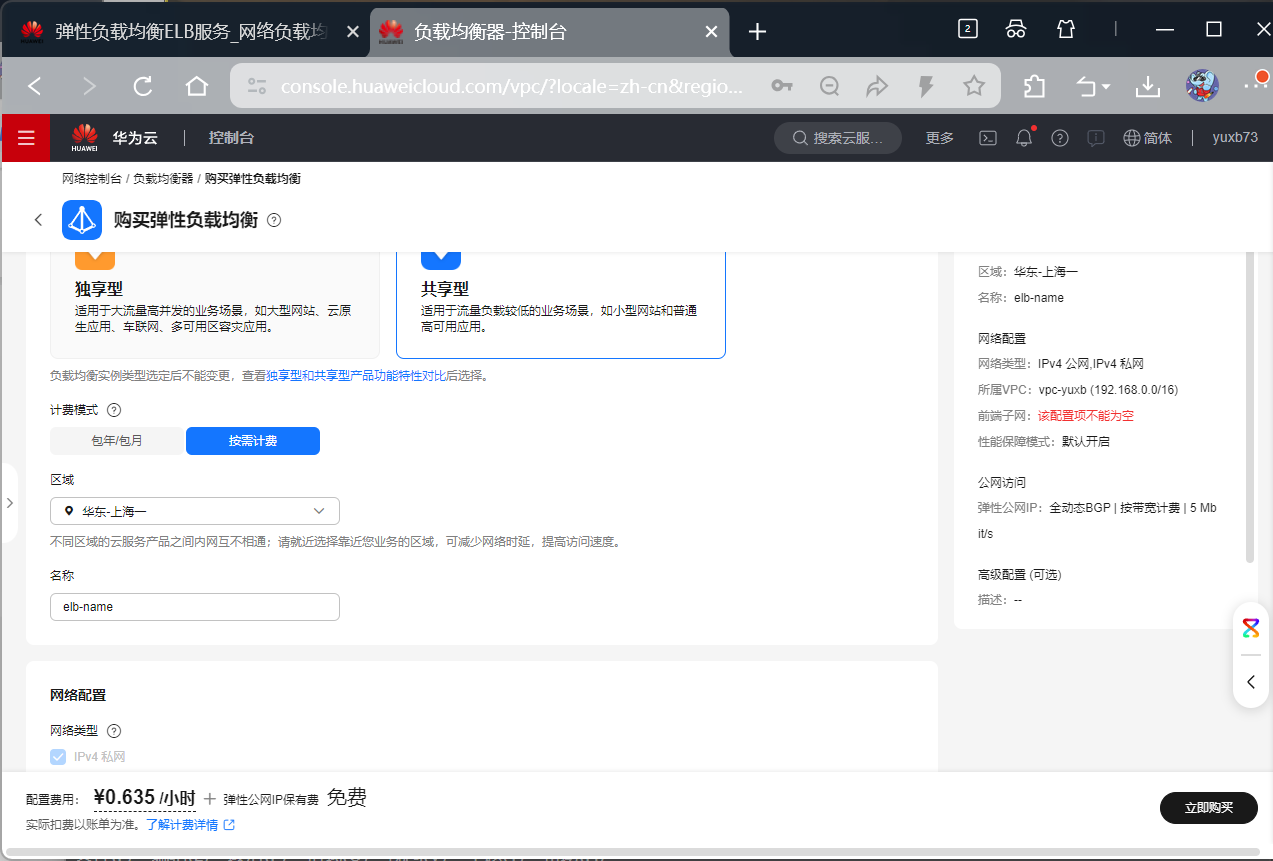Go back with the page-title arrow
Viewport: 1273px width, 861px height.
(38, 220)
